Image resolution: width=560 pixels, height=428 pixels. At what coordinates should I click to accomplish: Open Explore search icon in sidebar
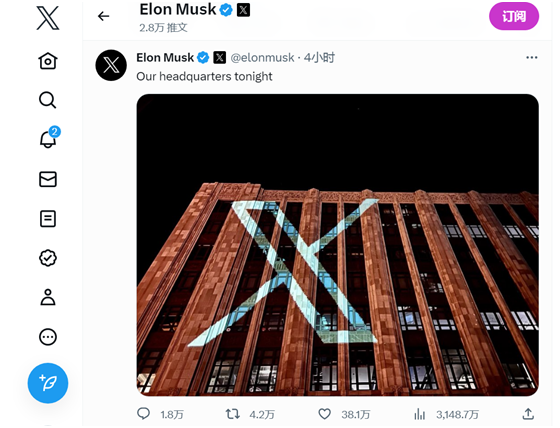[48, 100]
